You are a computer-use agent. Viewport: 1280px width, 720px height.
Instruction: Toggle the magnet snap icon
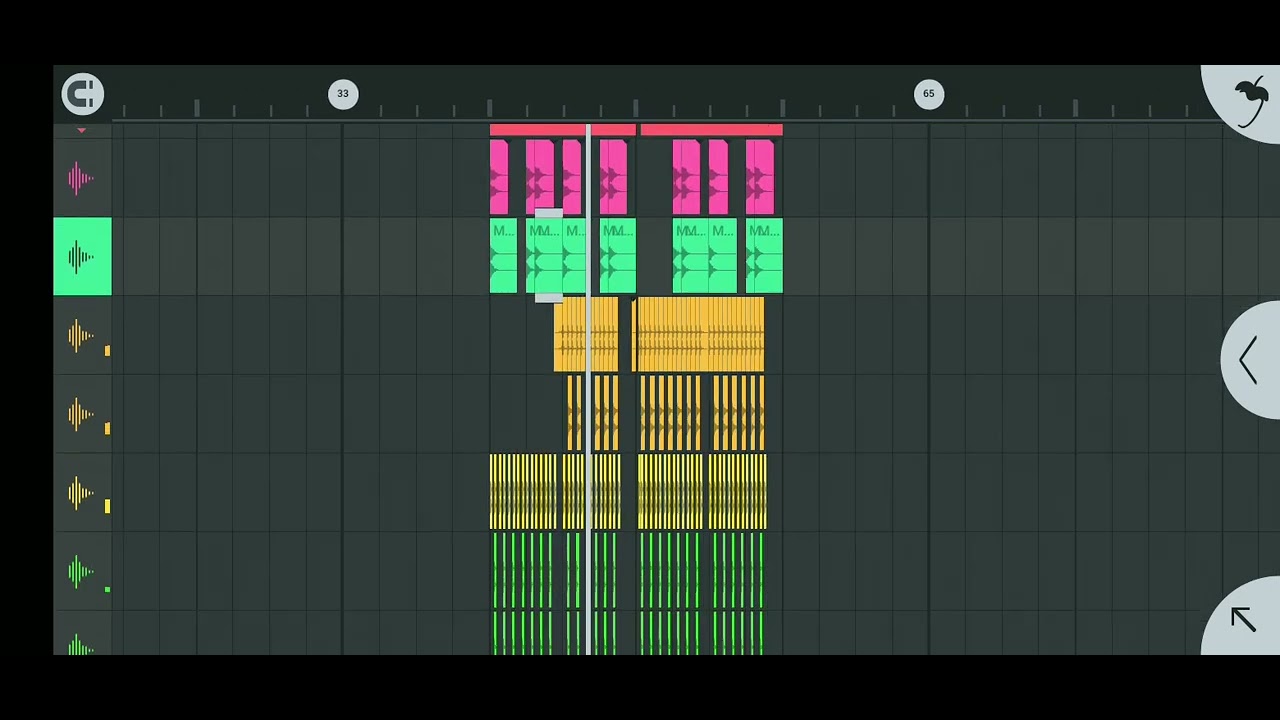pyautogui.click(x=82, y=94)
